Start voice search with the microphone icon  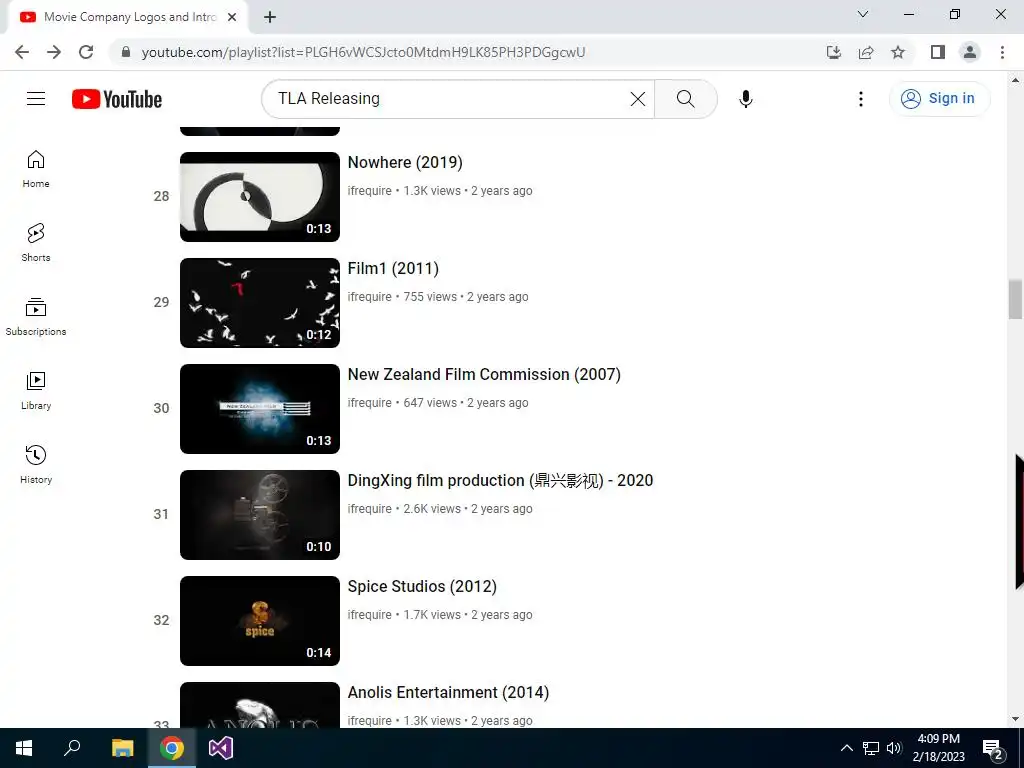(x=746, y=99)
